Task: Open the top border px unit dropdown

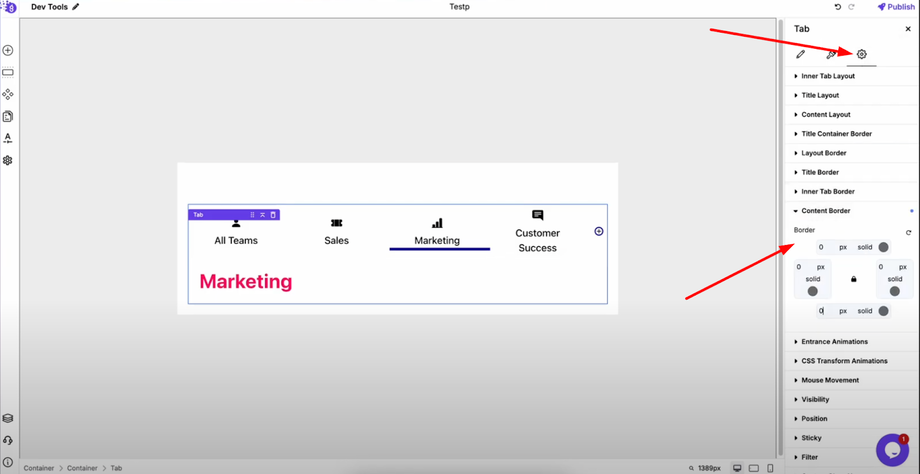Action: 843,247
